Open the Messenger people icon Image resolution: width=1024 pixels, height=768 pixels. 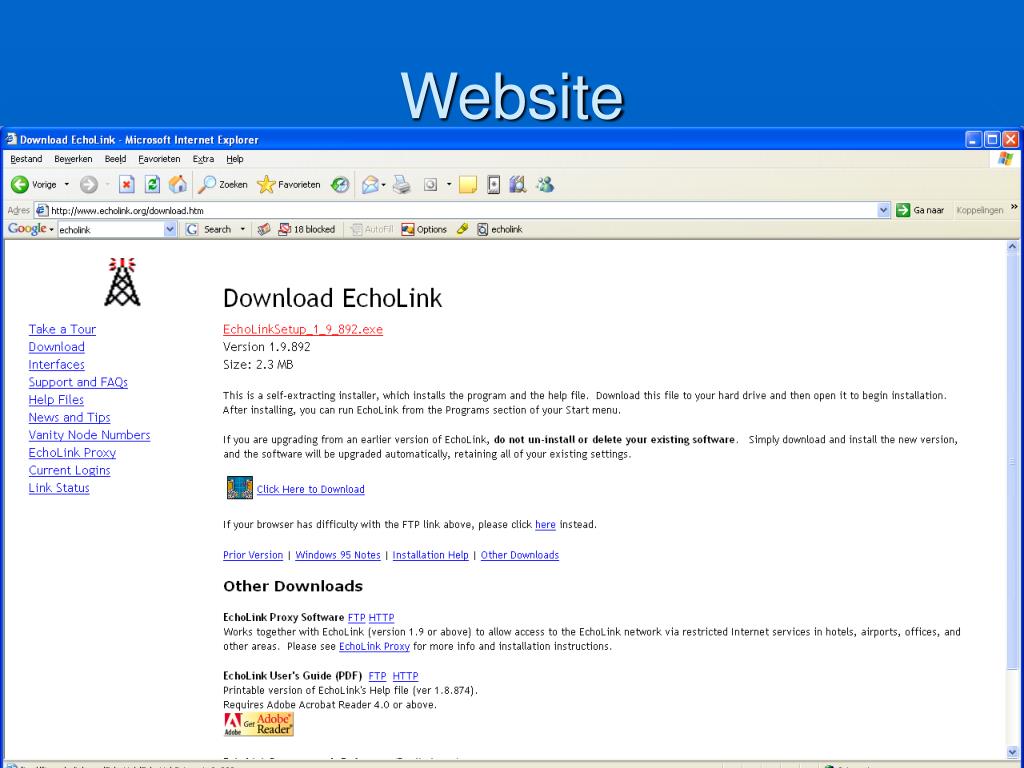coord(545,185)
